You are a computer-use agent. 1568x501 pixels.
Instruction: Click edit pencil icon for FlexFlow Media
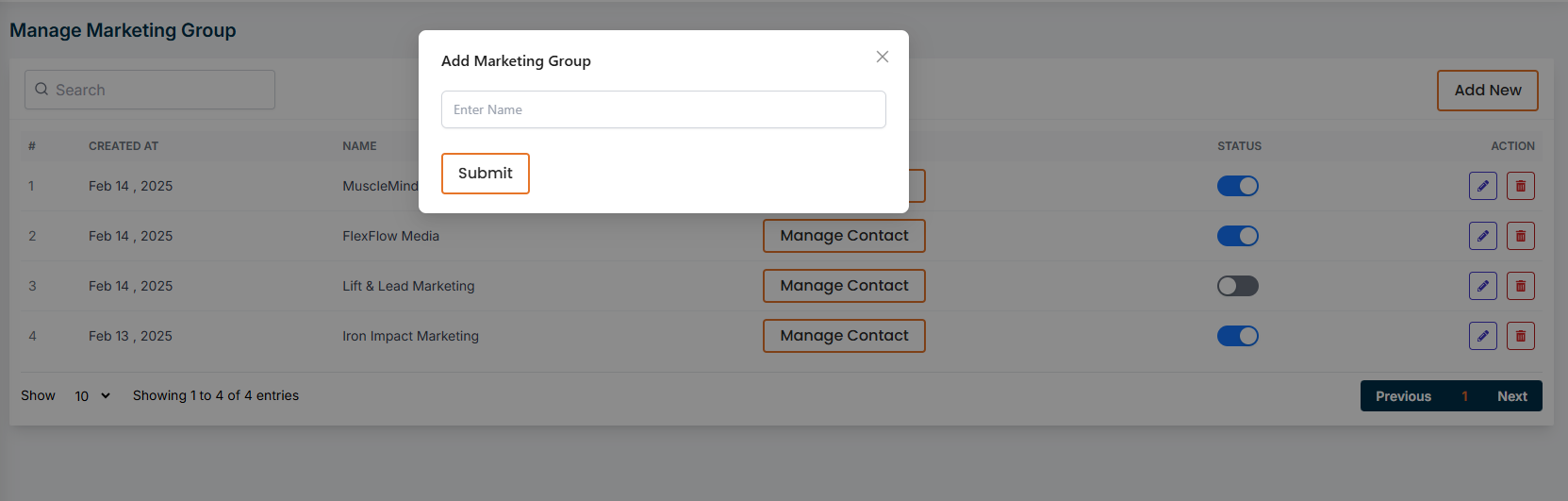(1482, 236)
